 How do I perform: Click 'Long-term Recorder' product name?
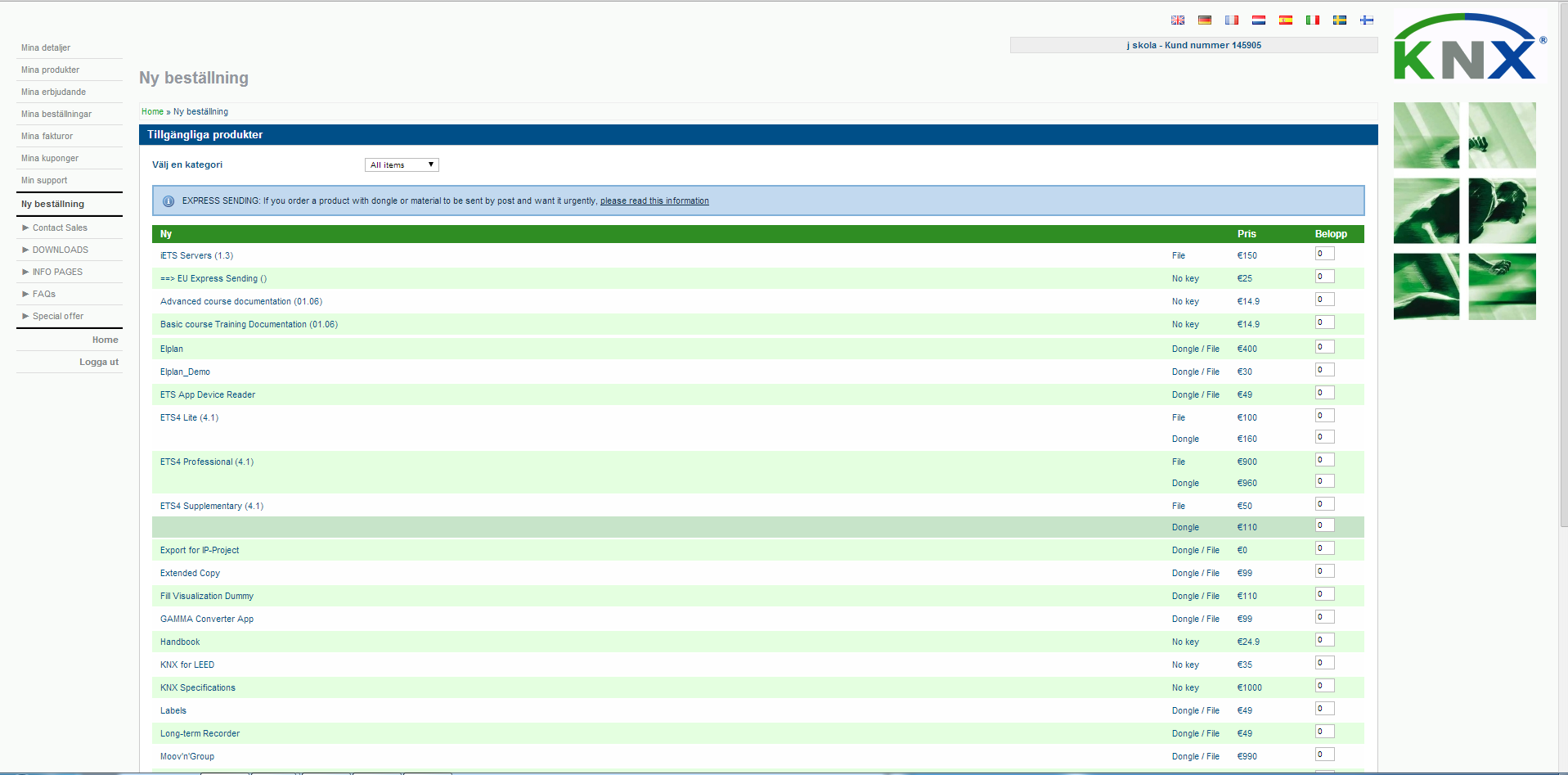(x=200, y=734)
